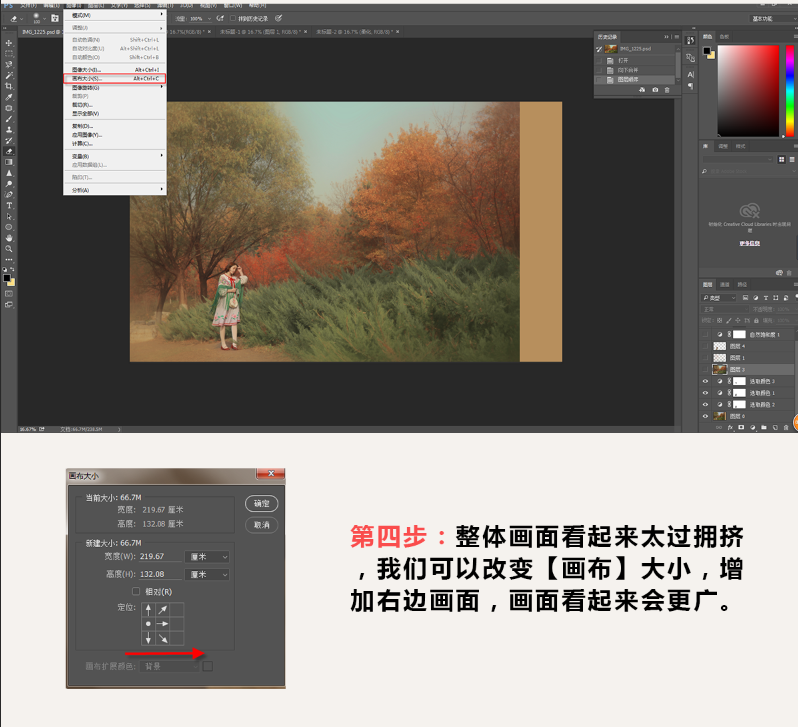
Task: Click 图层 3 layer thumbnail
Action: 720,369
